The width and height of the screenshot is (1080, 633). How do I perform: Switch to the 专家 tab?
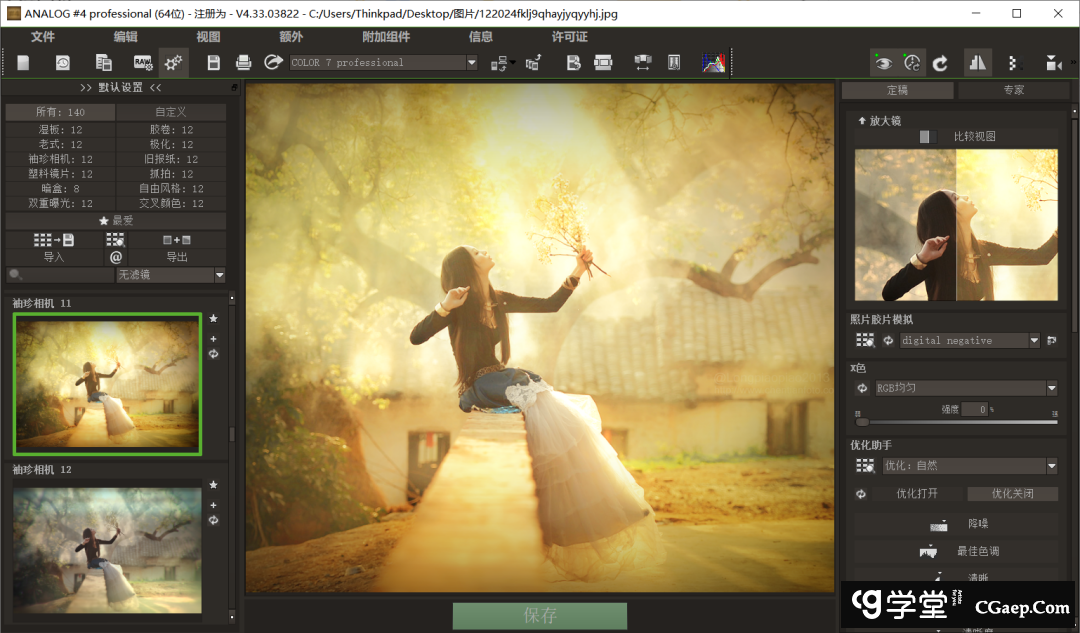(x=1013, y=90)
